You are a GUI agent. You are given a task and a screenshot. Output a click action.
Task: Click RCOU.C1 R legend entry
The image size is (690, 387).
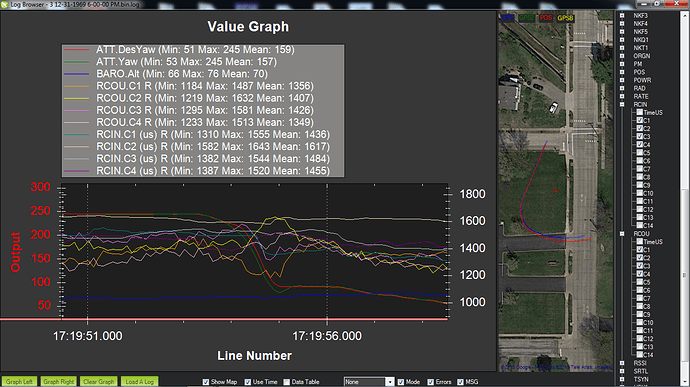pos(189,86)
